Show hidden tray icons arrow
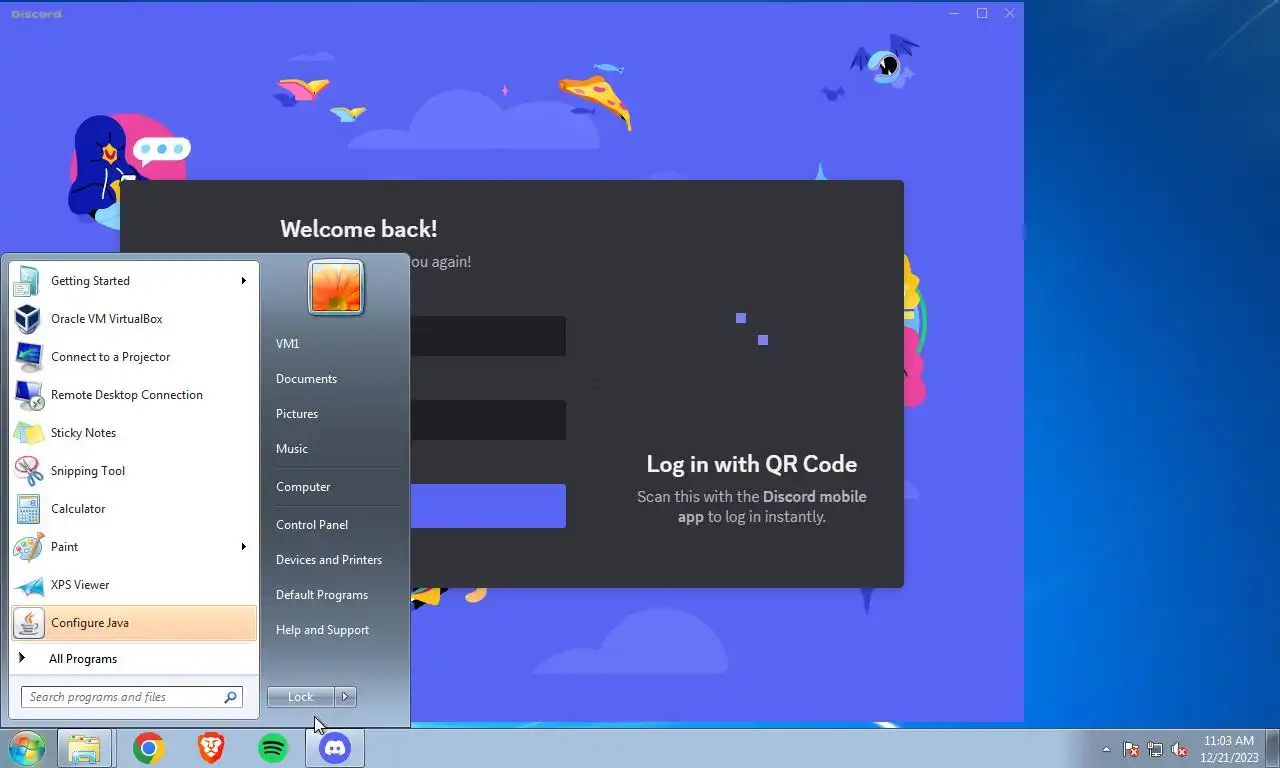1280x768 pixels. coord(1106,749)
